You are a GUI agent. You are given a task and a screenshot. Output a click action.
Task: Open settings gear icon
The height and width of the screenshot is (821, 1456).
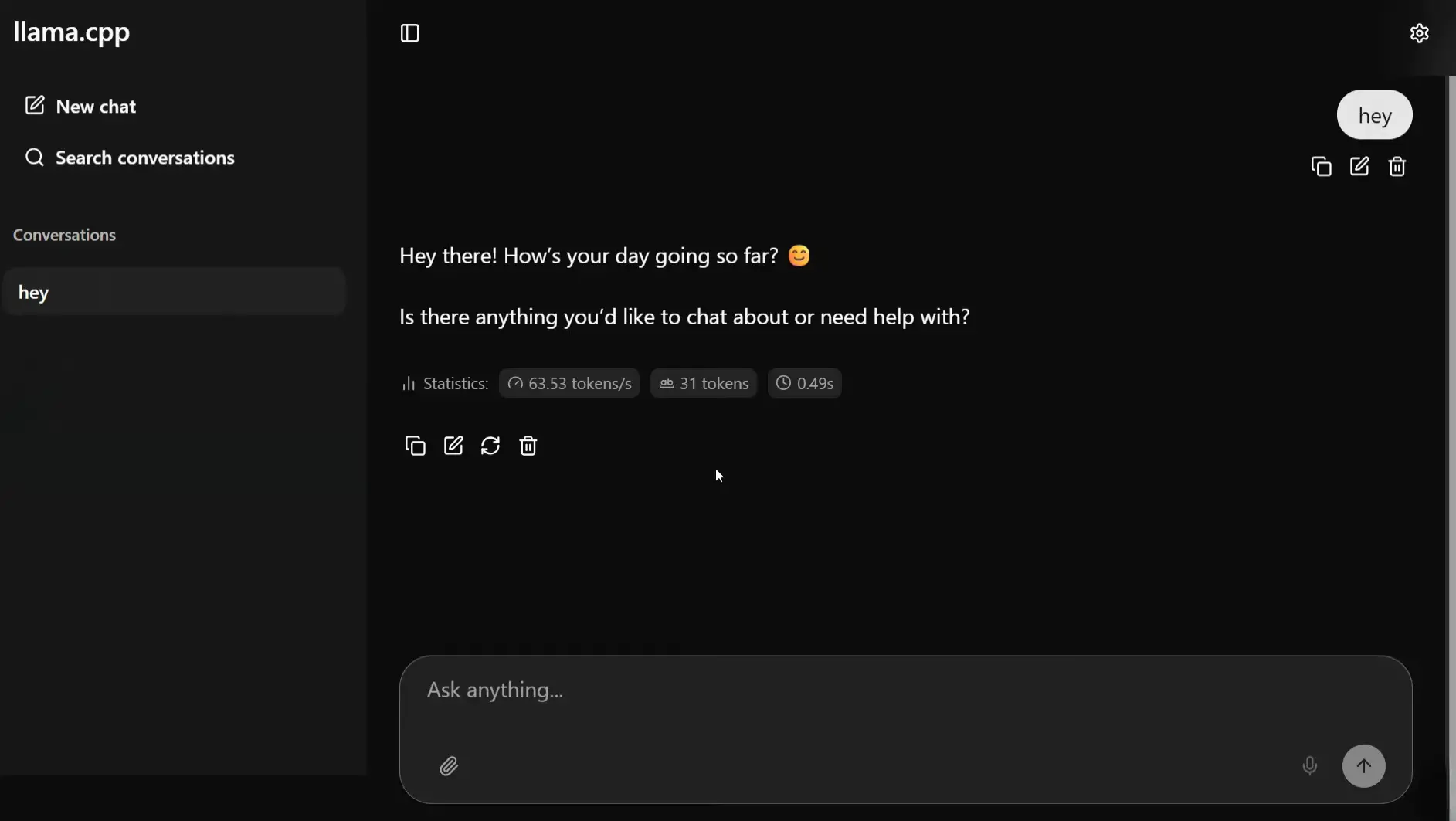(x=1419, y=33)
